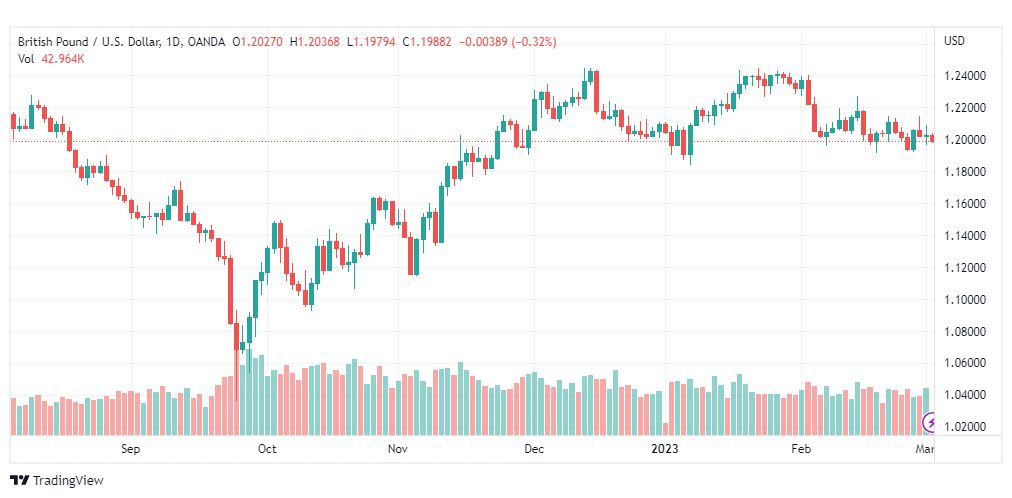Viewport: 1012px width, 498px height.
Task: Click the 1.10000 price scale label
Action: click(964, 300)
